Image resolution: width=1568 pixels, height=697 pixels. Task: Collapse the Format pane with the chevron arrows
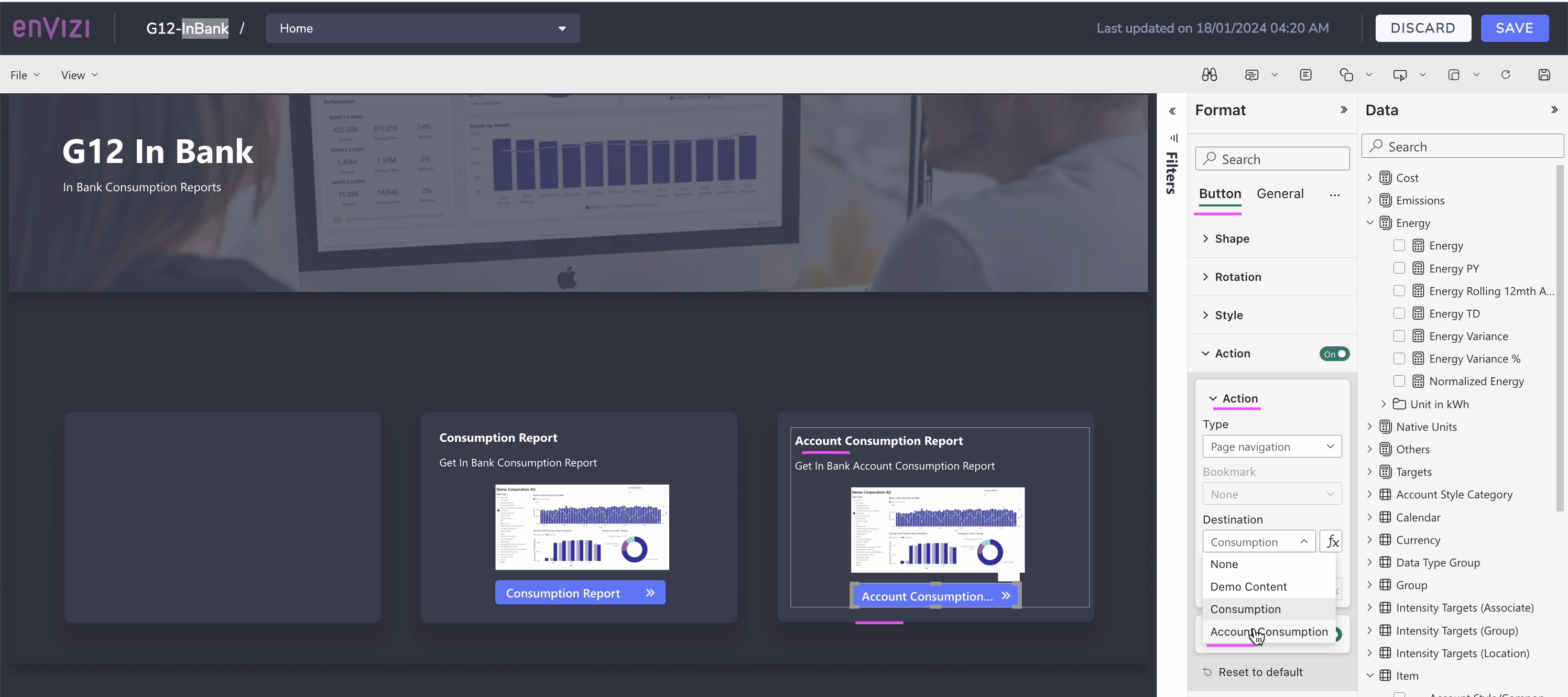(x=1344, y=110)
